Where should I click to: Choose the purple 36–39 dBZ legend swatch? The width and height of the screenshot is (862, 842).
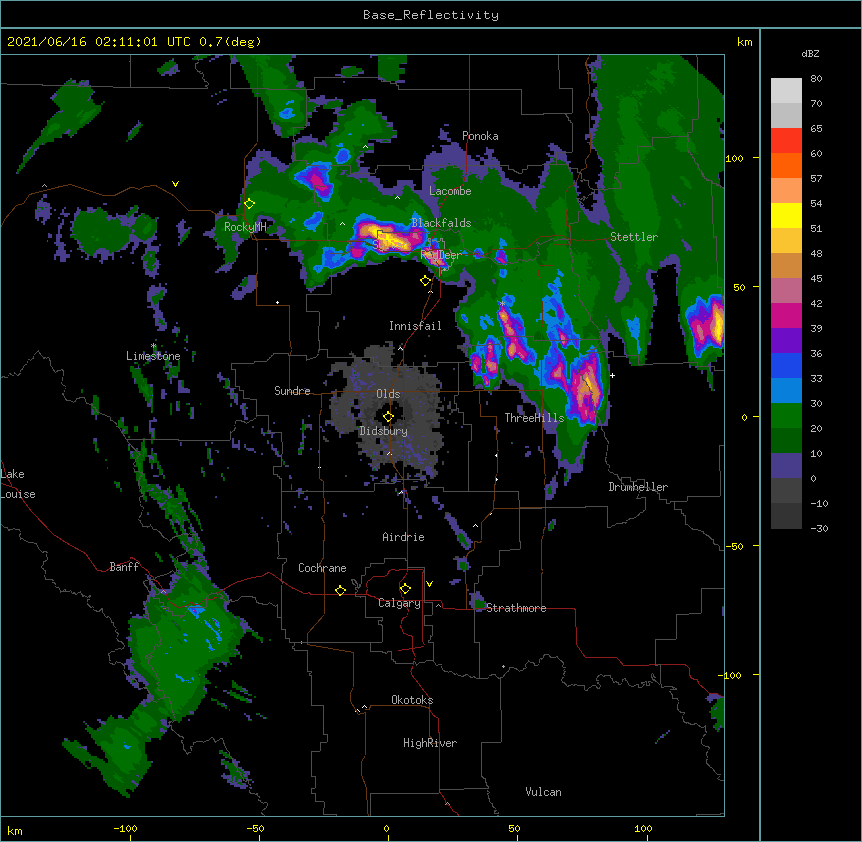pos(786,340)
